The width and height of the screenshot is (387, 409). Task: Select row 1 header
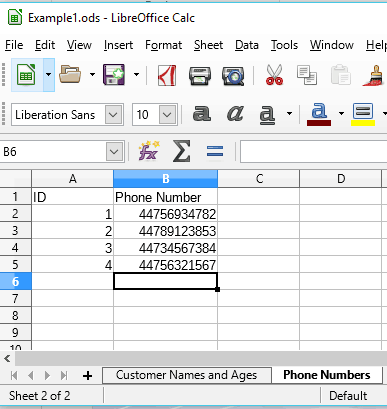tap(15, 197)
